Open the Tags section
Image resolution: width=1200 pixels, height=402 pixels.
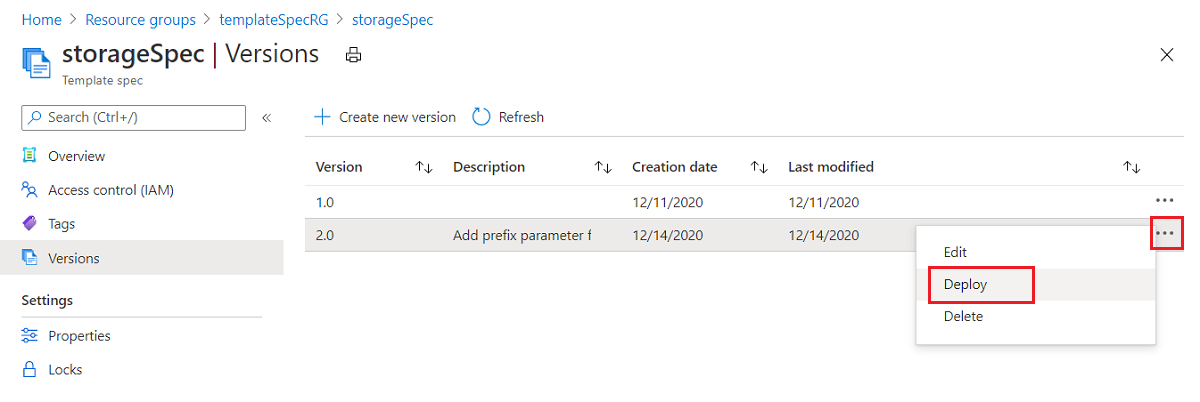tap(61, 224)
